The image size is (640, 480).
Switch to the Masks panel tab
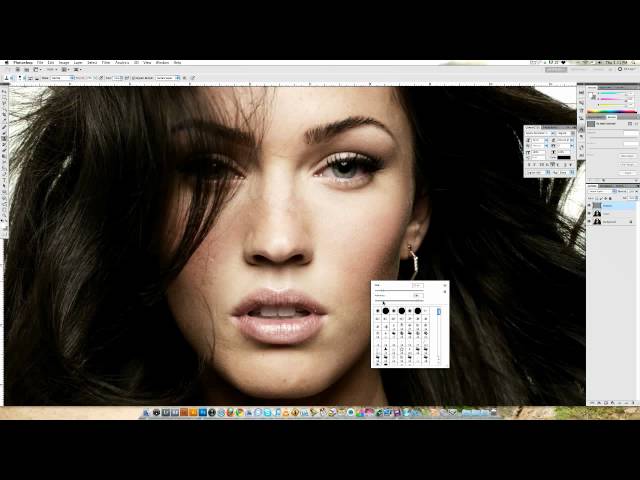point(612,117)
